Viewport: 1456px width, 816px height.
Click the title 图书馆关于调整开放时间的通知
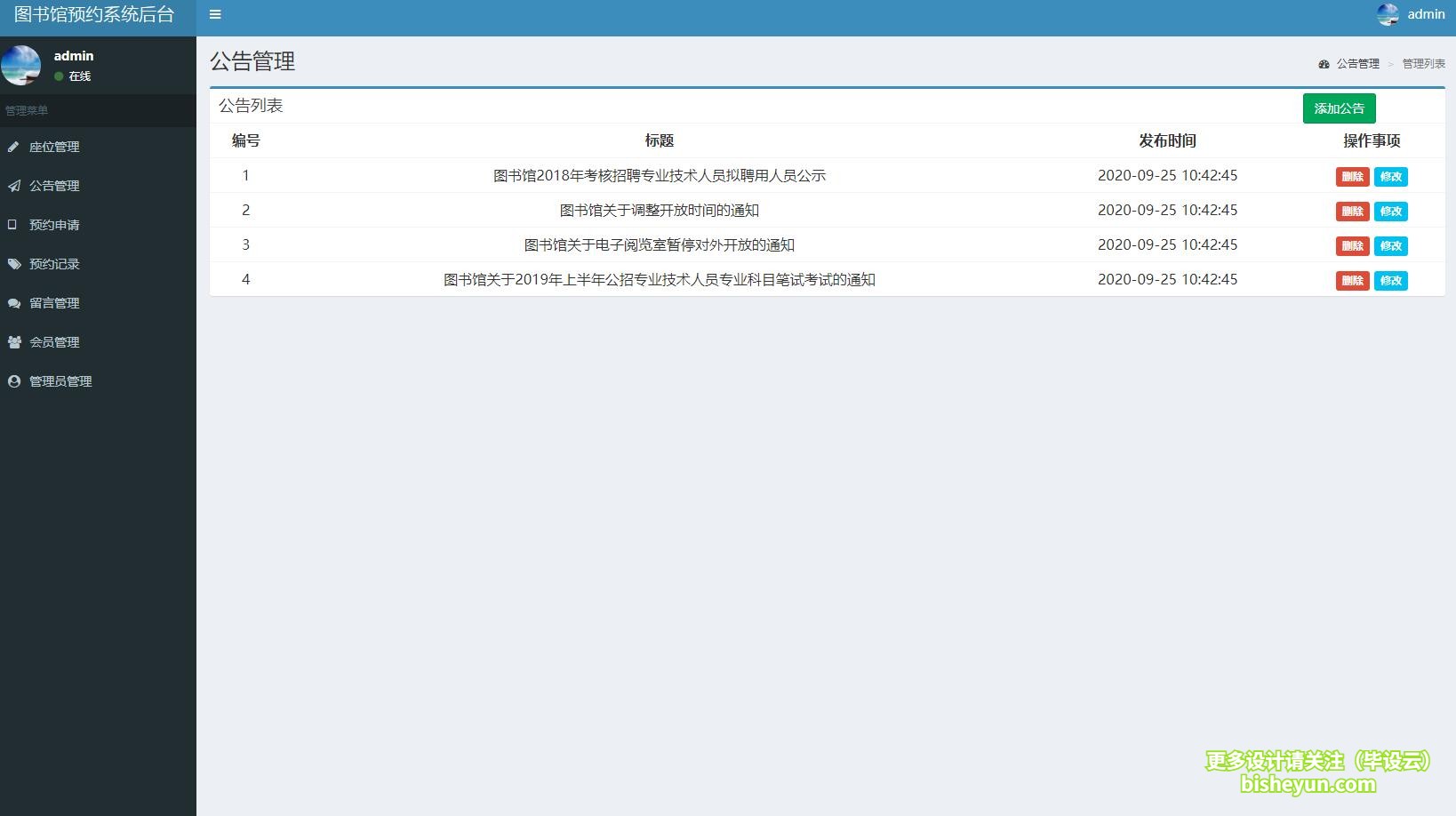(x=660, y=211)
